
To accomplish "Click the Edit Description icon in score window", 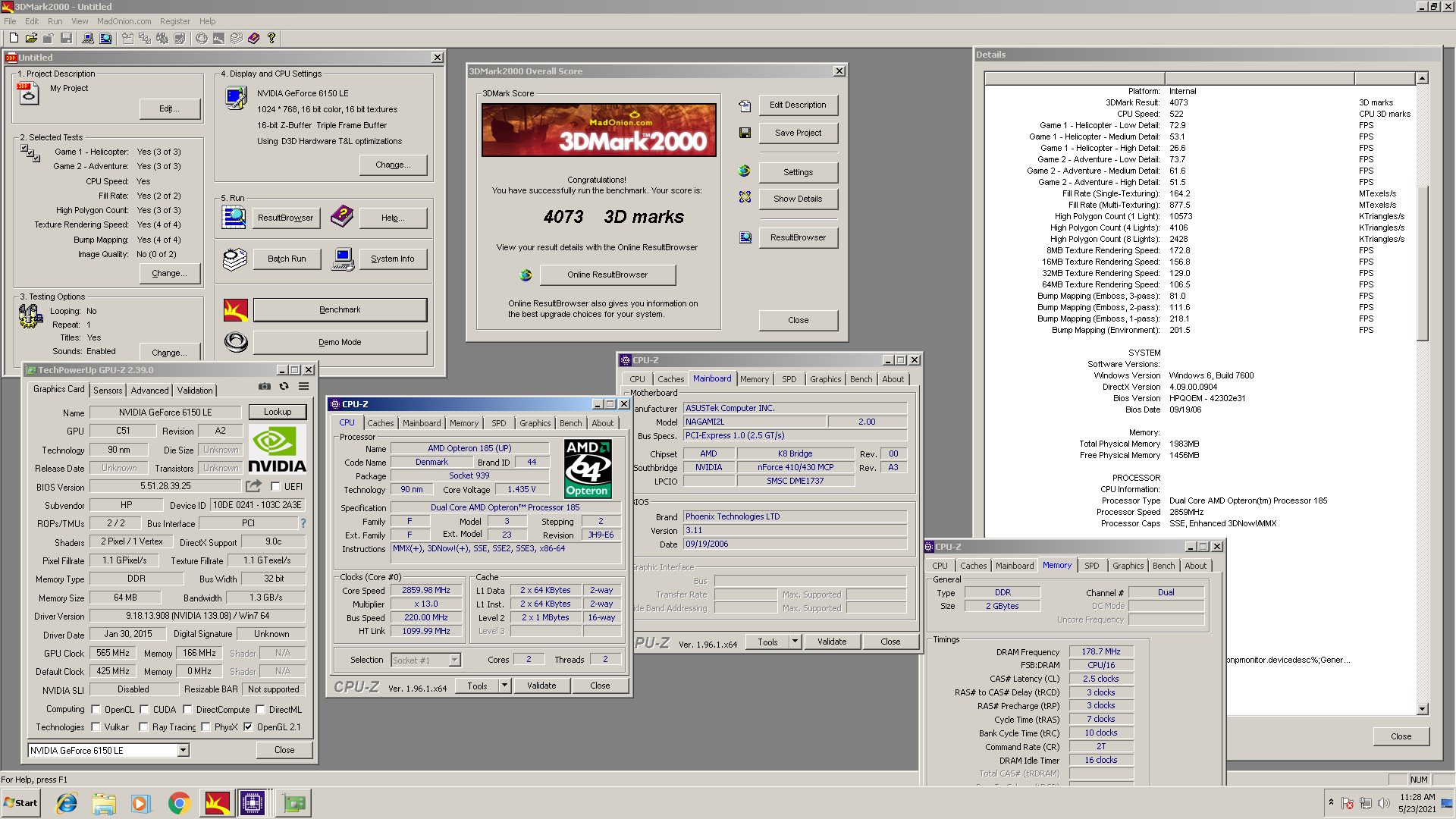I will 745,105.
